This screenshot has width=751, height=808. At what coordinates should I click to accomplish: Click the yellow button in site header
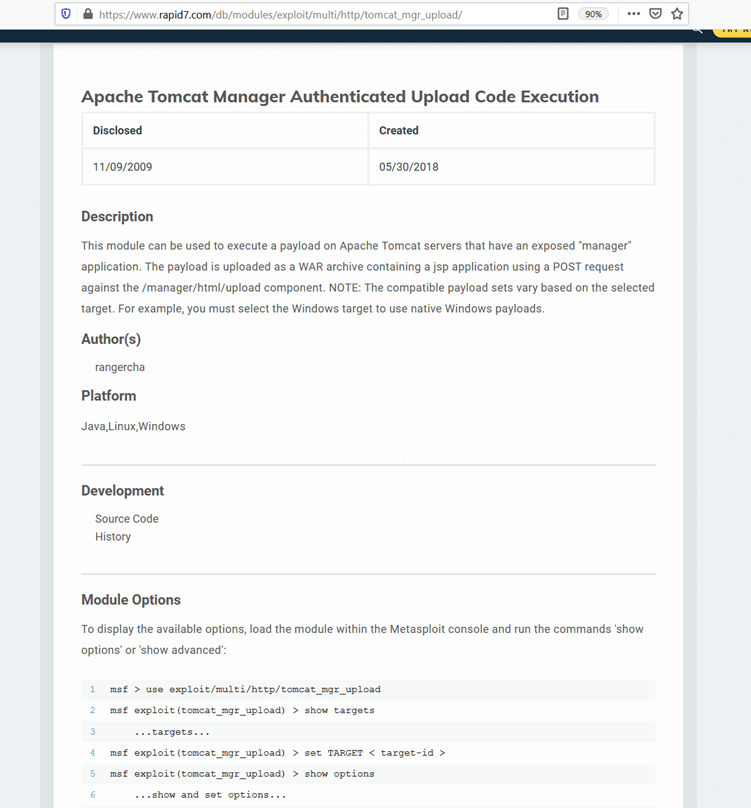click(x=733, y=31)
